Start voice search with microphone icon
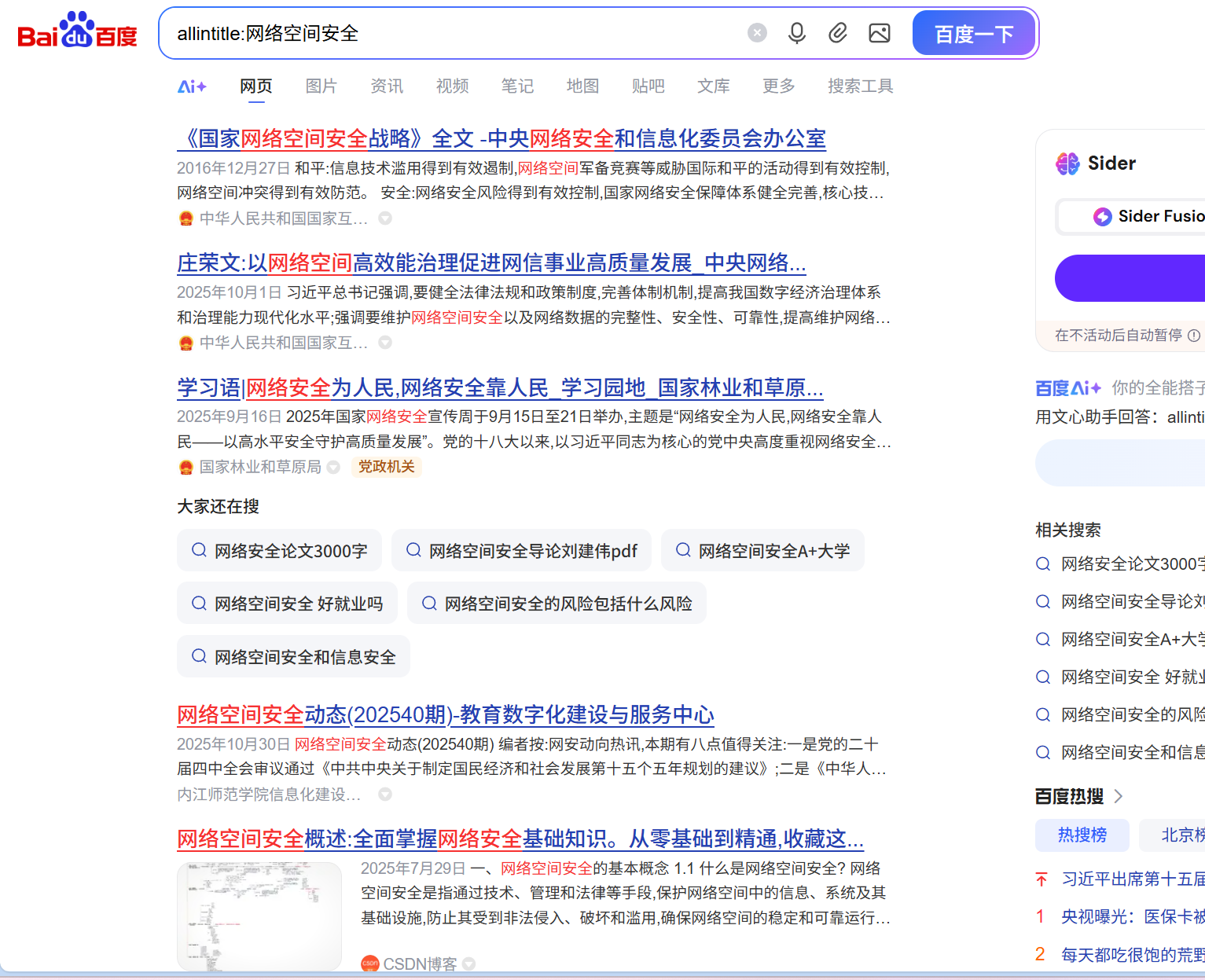 tap(797, 33)
